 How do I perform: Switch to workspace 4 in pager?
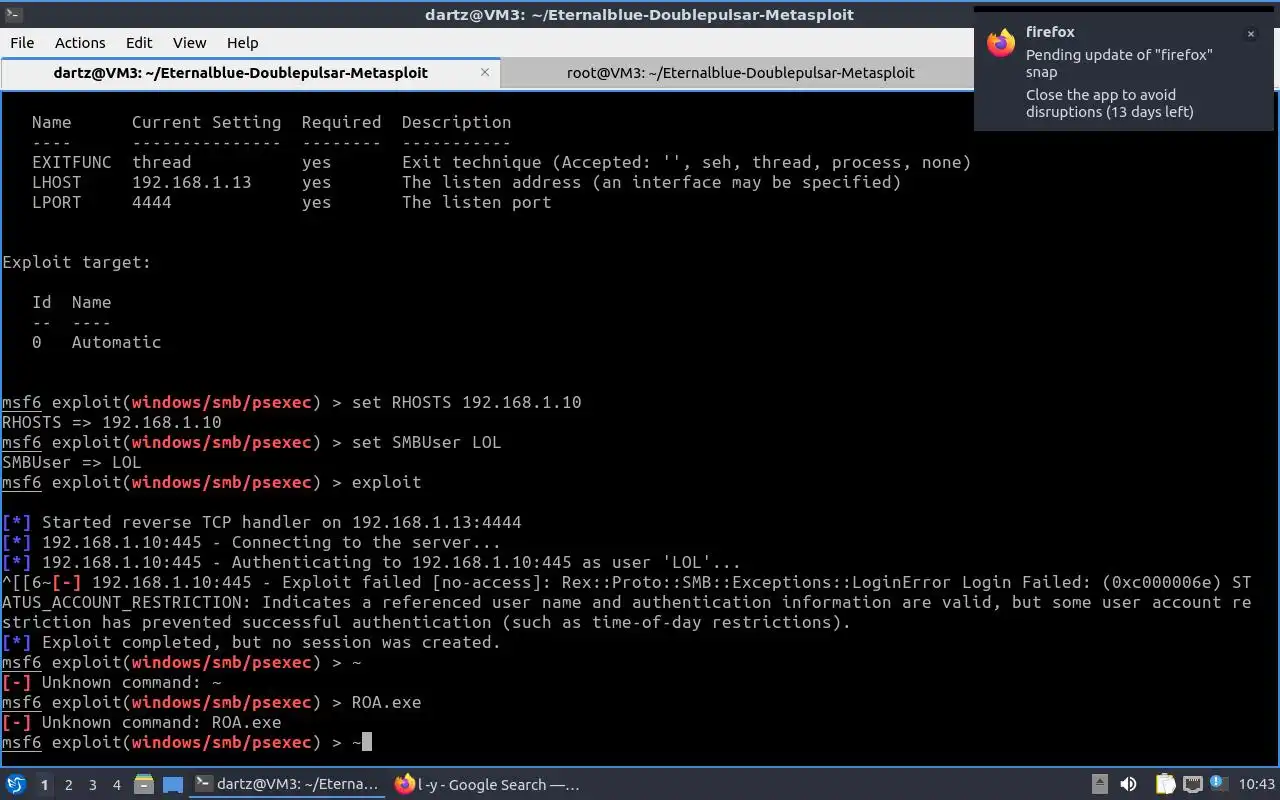click(x=117, y=785)
